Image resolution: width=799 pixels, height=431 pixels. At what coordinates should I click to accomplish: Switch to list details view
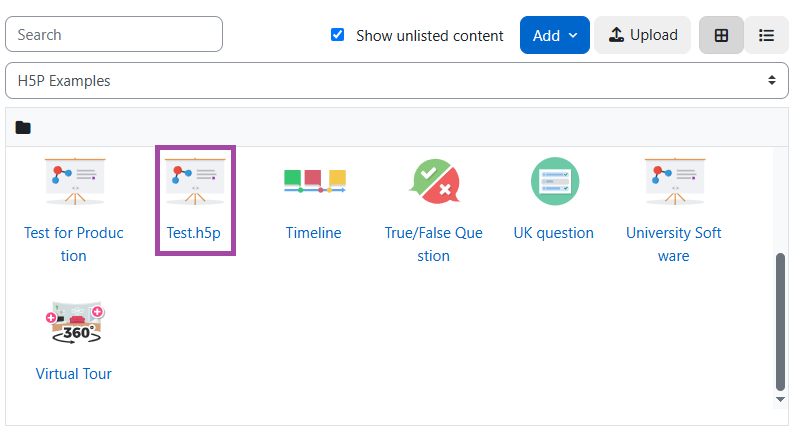[766, 35]
